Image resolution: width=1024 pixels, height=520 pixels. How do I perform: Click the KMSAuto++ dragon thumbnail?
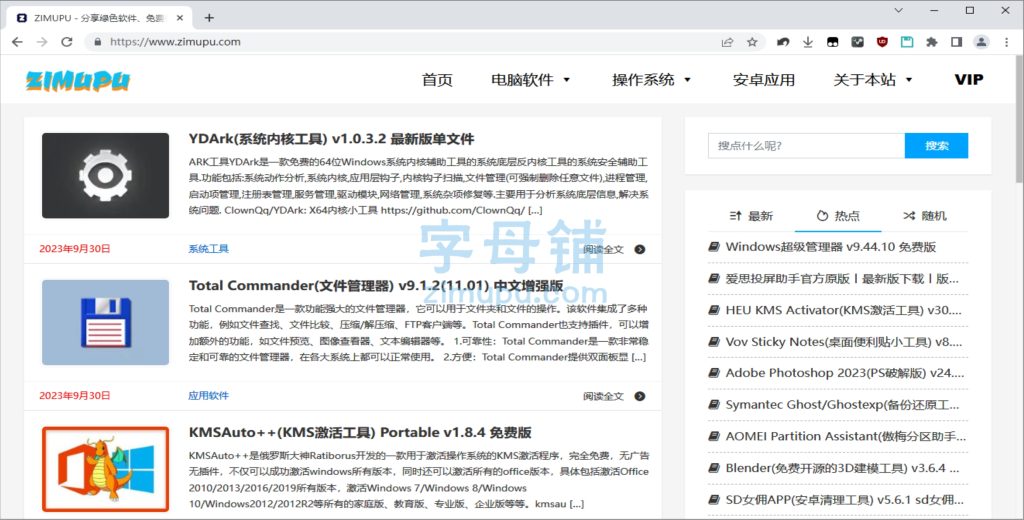tap(105, 469)
